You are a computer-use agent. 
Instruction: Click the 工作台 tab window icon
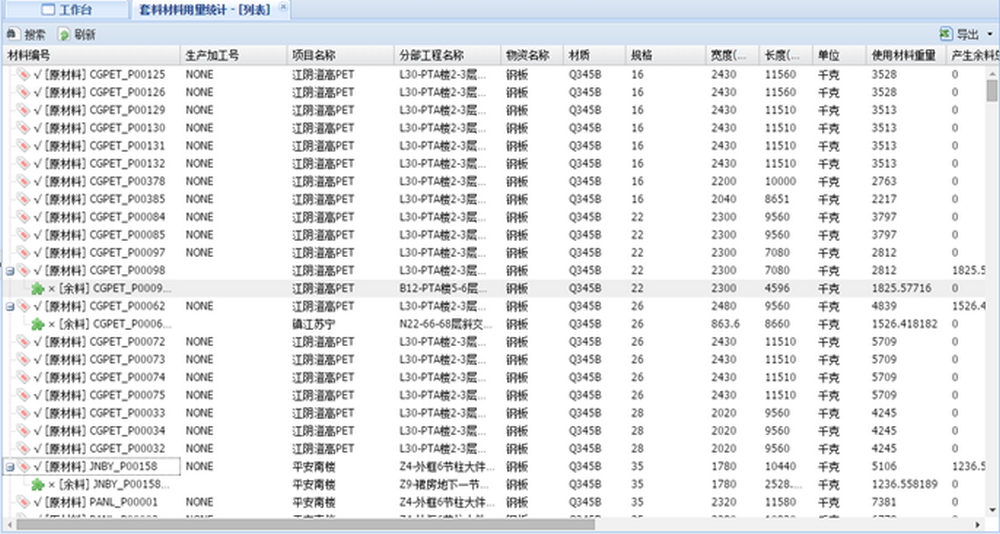(47, 10)
